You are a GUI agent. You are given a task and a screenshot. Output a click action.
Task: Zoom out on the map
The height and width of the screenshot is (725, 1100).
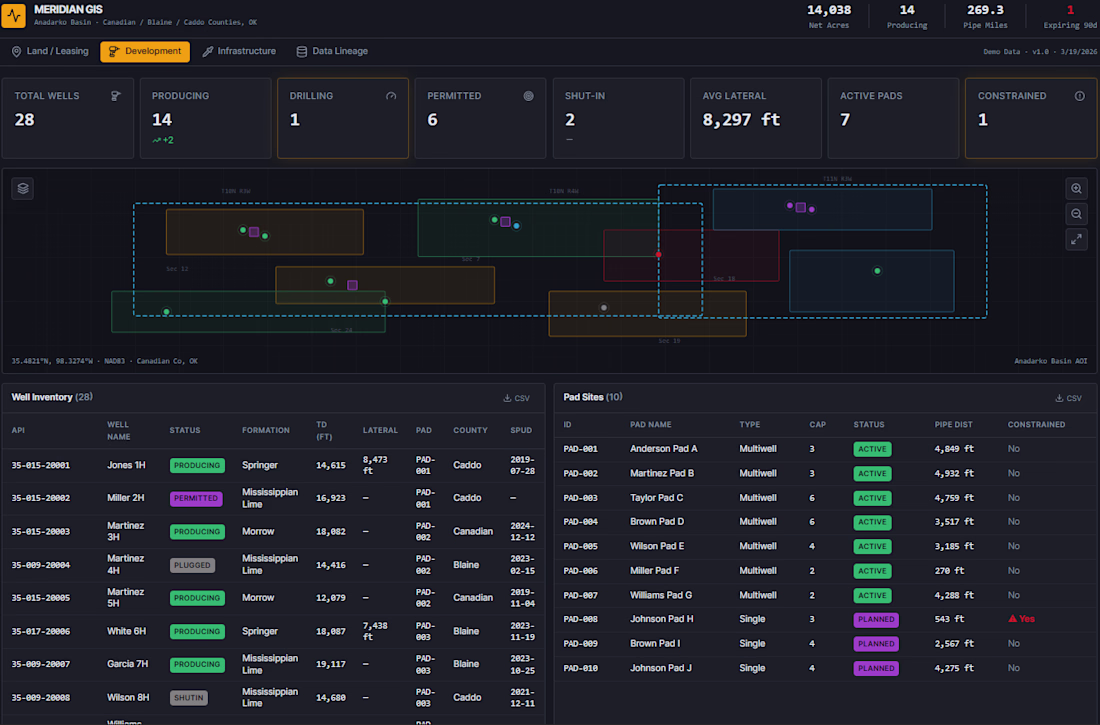[1076, 214]
